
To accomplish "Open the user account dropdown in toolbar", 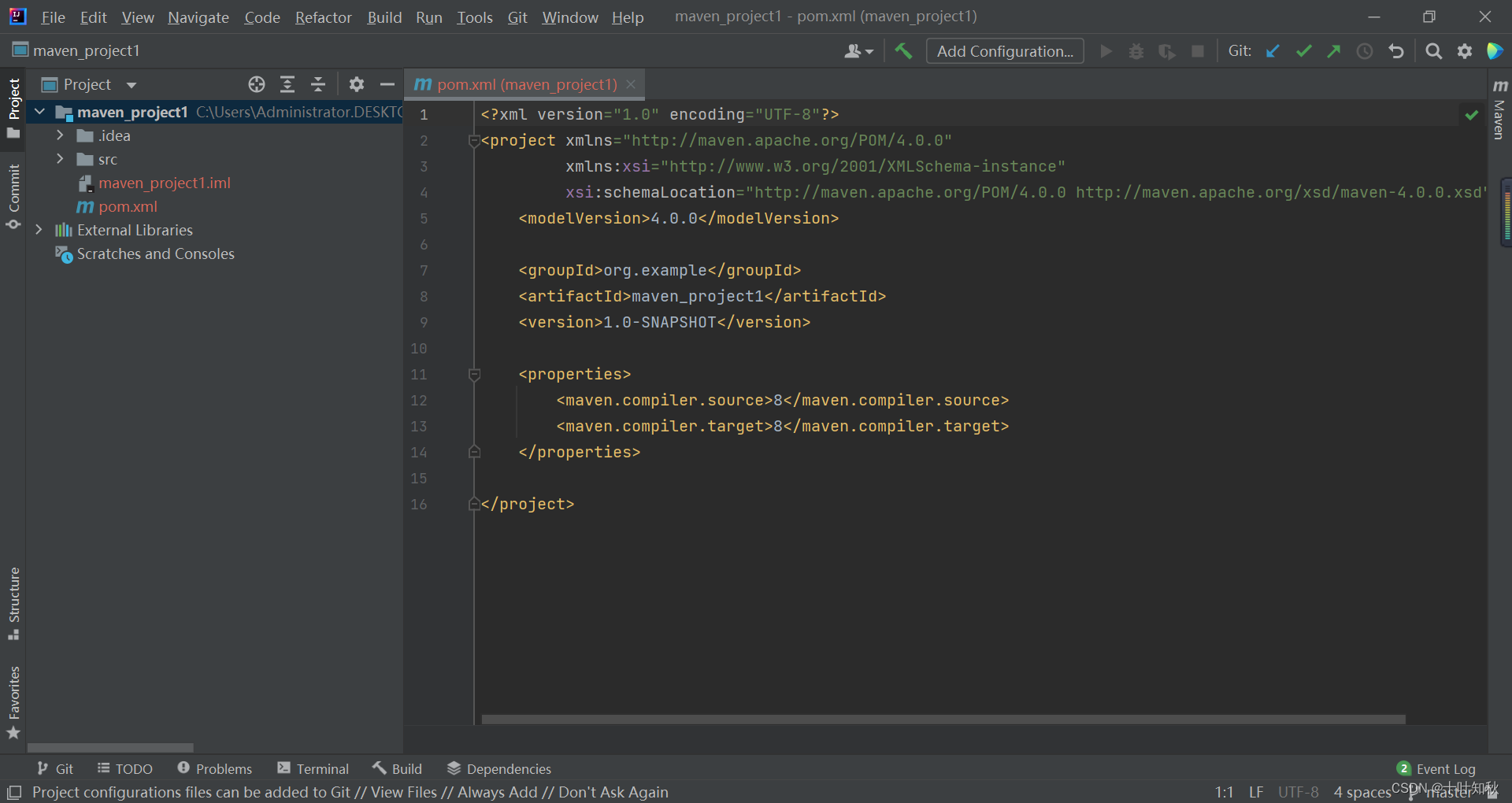I will 858,51.
